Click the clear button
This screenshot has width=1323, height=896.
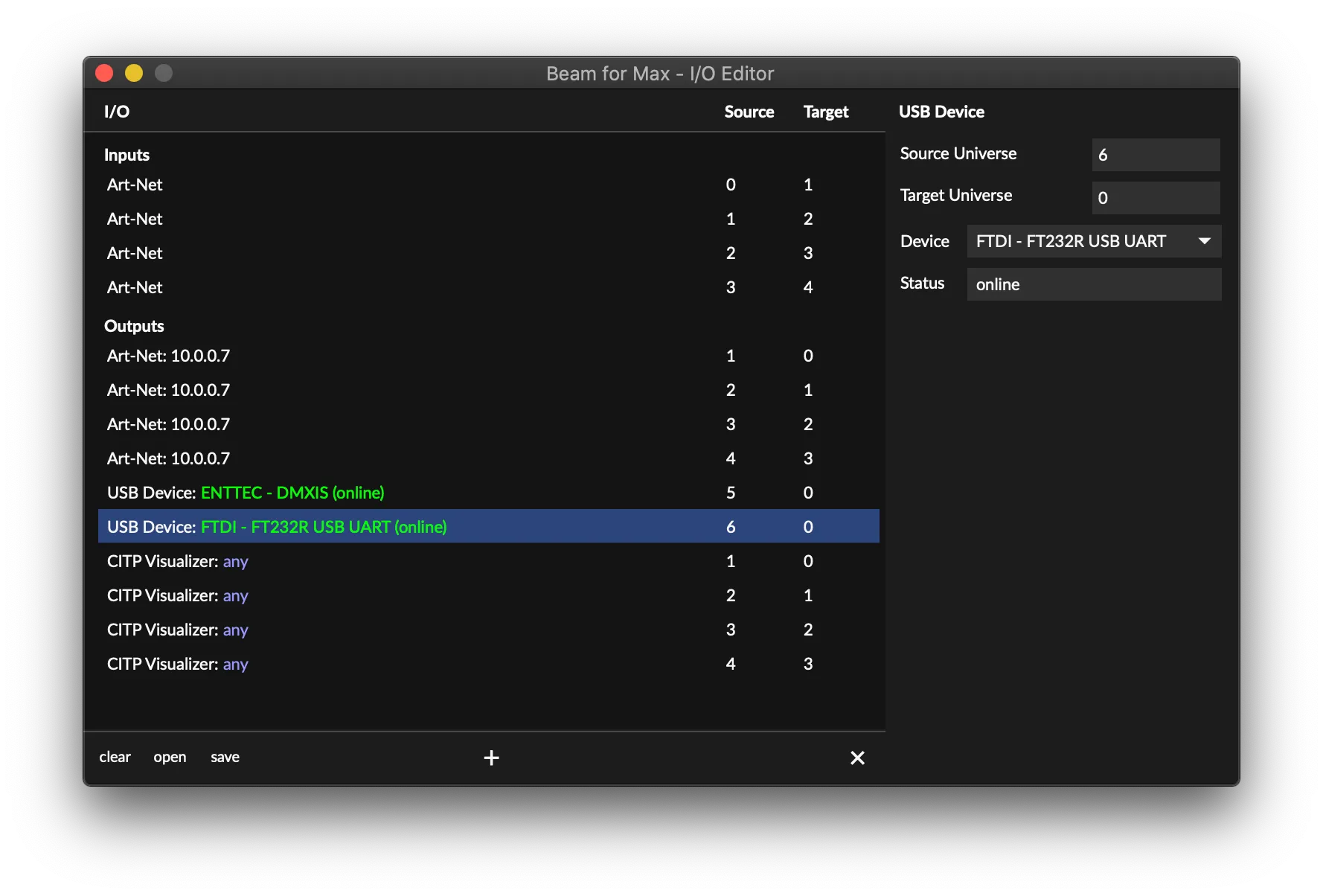[x=115, y=757]
